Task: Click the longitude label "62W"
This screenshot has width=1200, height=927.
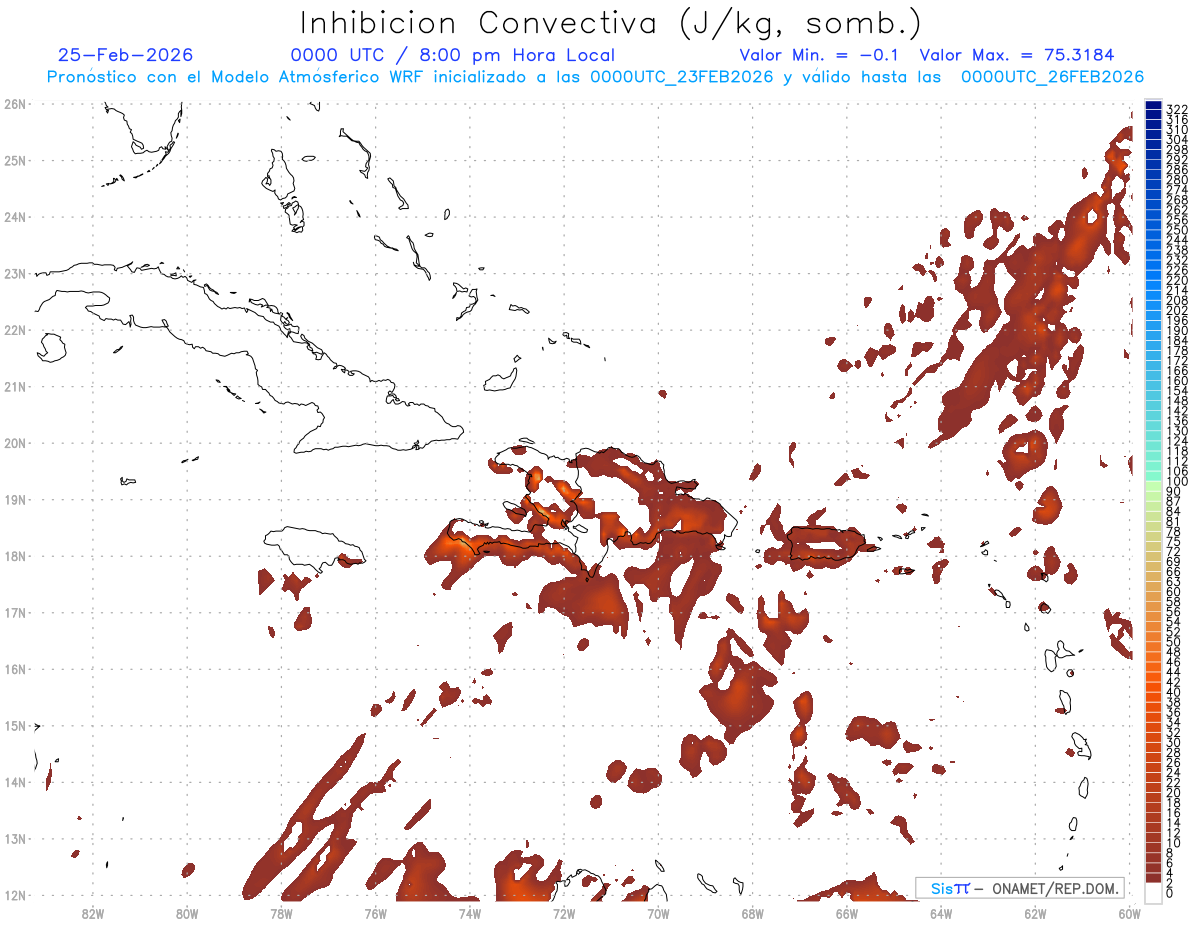Action: 1035,912
